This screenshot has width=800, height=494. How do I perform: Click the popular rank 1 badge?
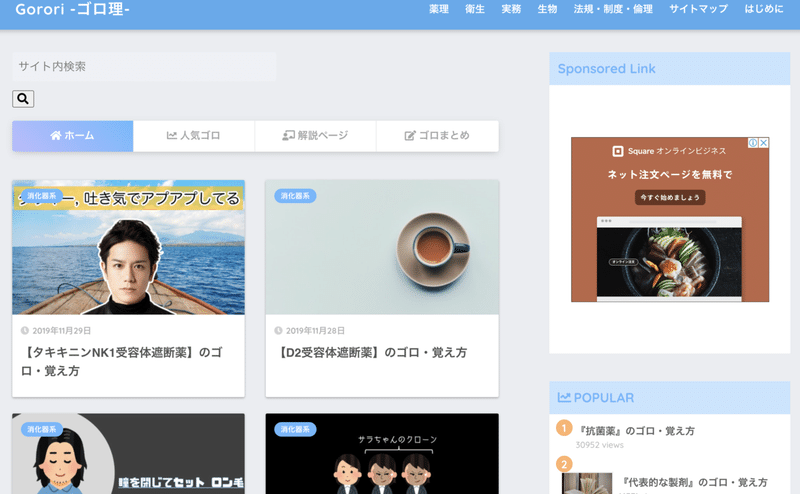coord(564,428)
